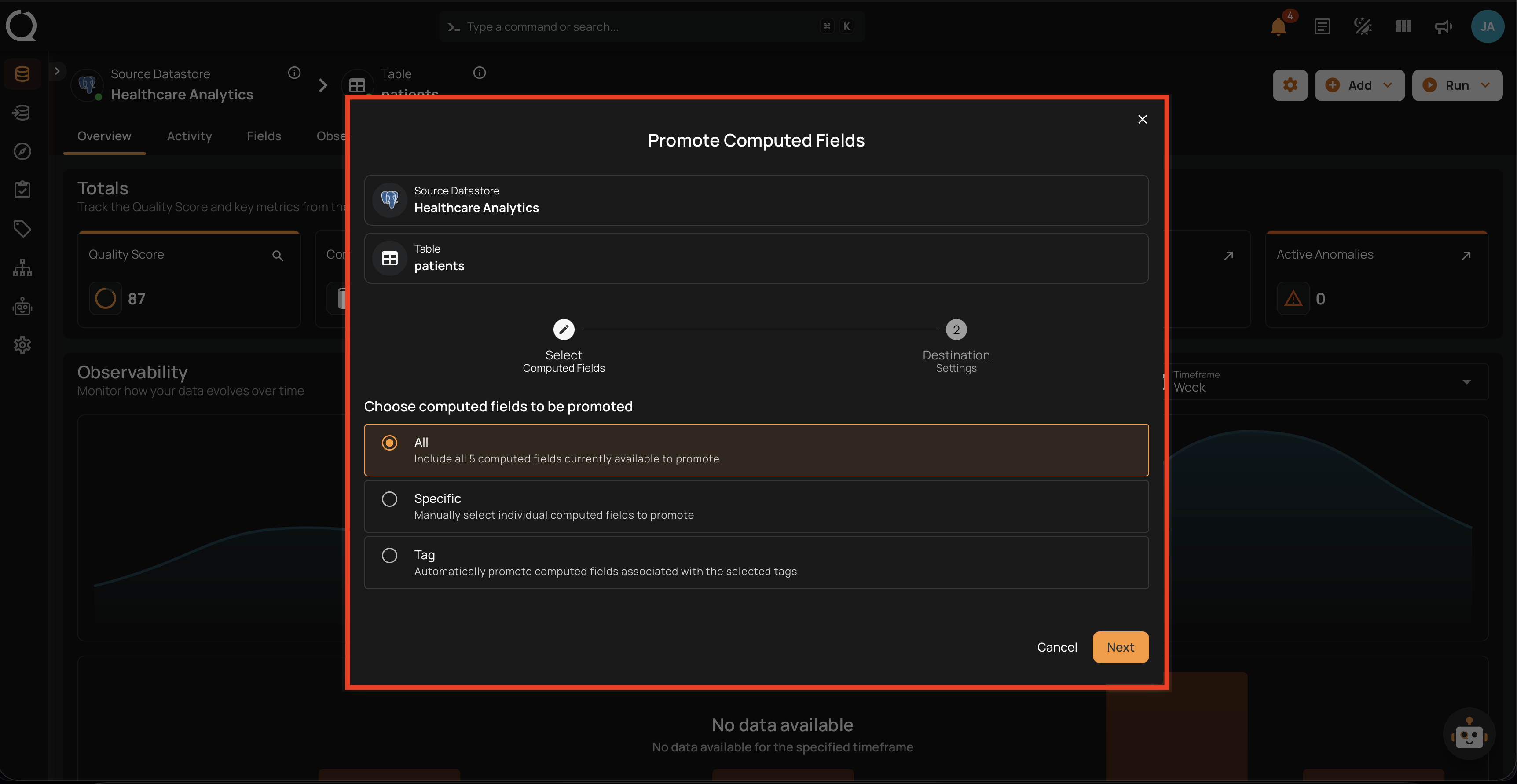Click the magic wand icon in top bar
The image size is (1517, 784).
tap(1363, 26)
